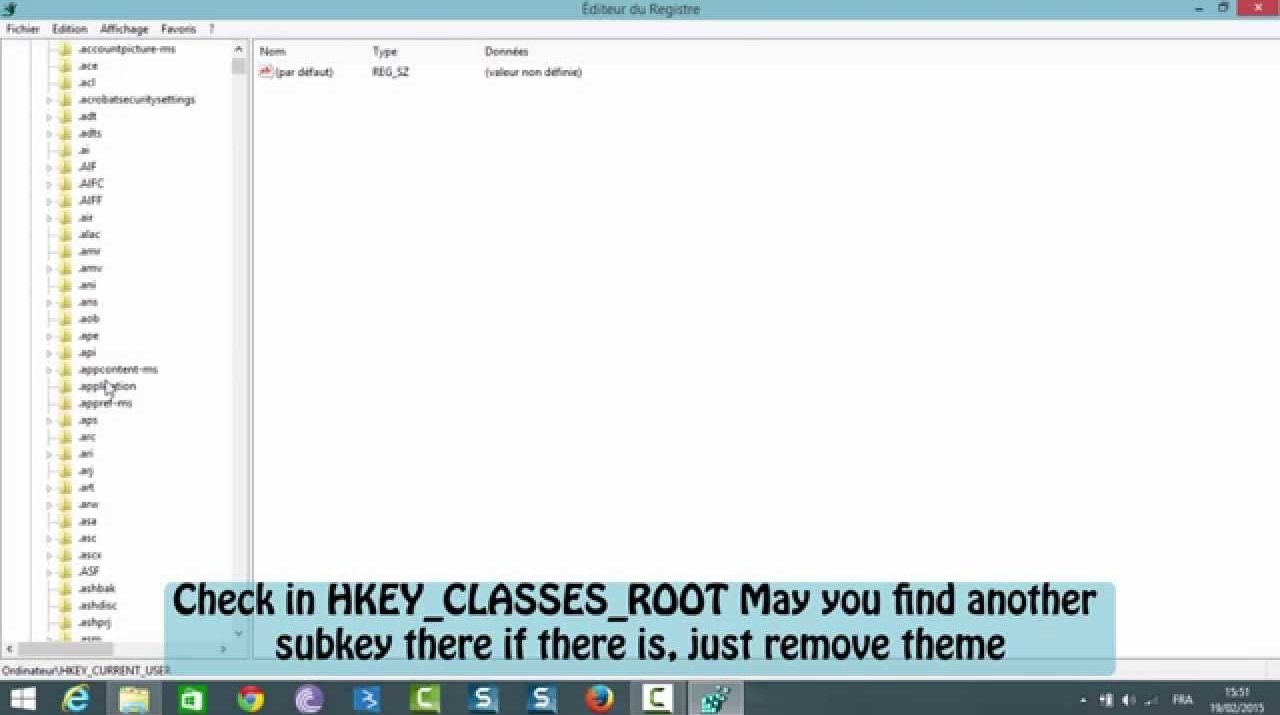Open Windows Store from the taskbar
The image size is (1280, 715).
coord(192,699)
